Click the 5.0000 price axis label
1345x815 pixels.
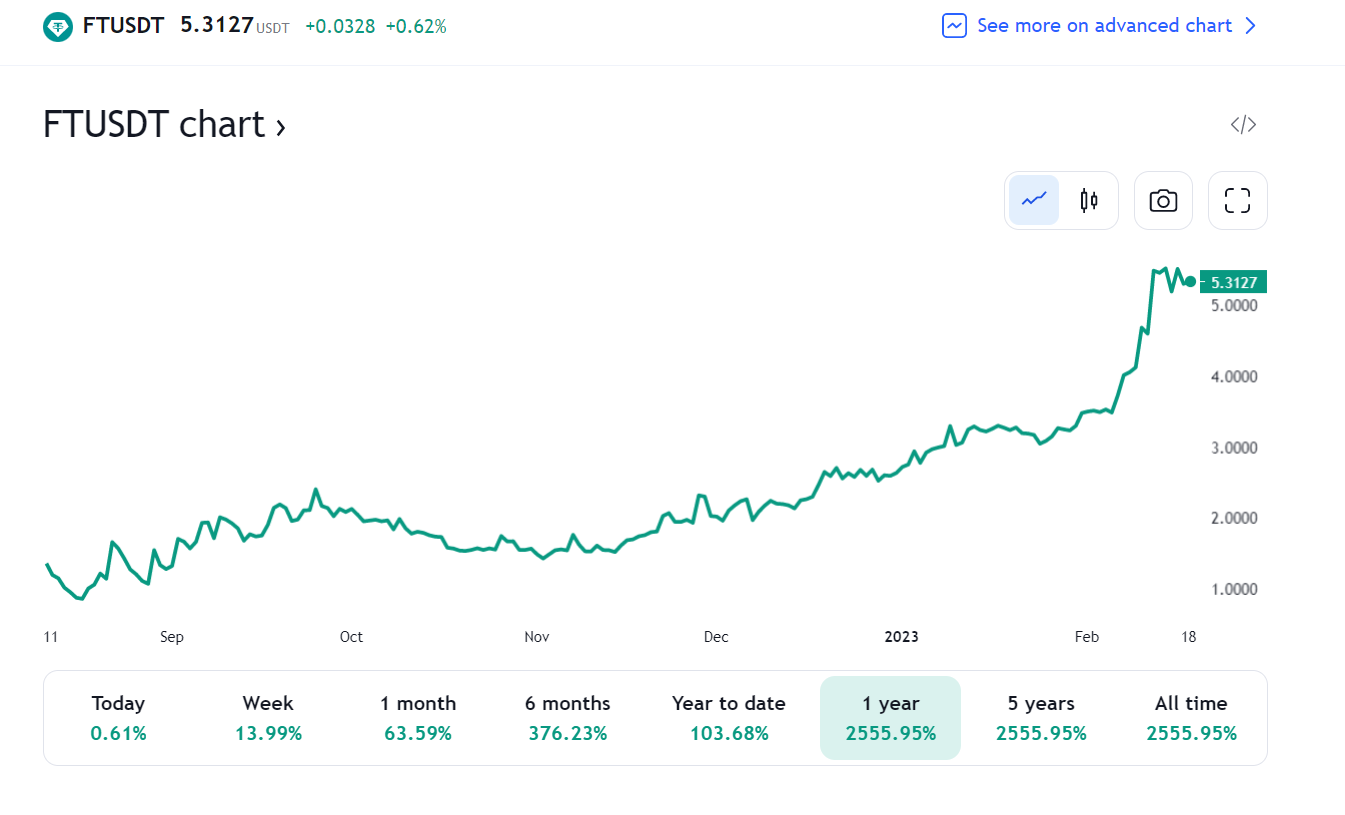(x=1234, y=305)
